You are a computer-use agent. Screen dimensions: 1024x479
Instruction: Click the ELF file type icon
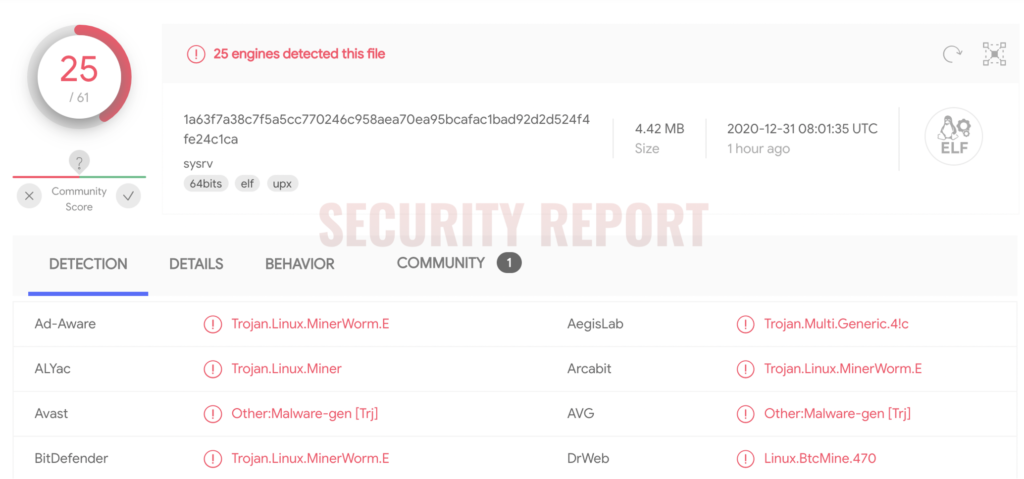click(x=953, y=137)
